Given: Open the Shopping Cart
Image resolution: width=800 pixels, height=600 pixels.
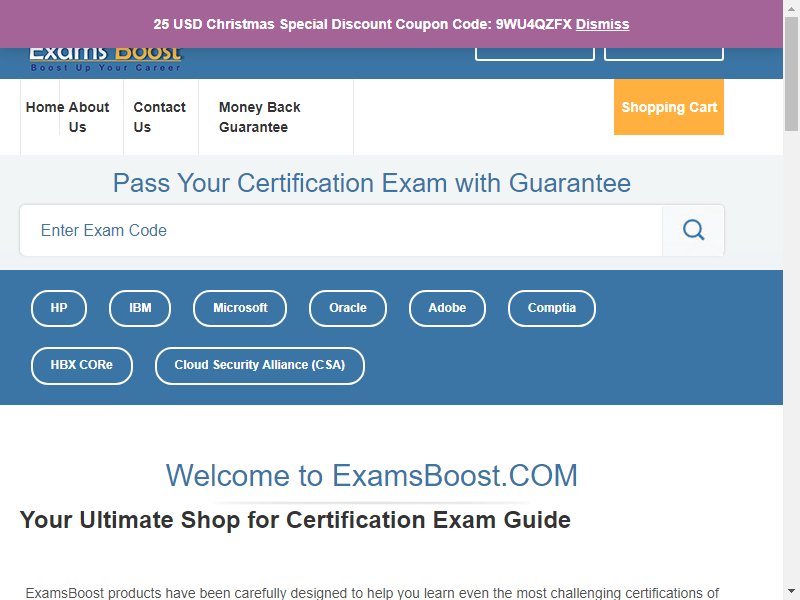Looking at the screenshot, I should [x=669, y=107].
